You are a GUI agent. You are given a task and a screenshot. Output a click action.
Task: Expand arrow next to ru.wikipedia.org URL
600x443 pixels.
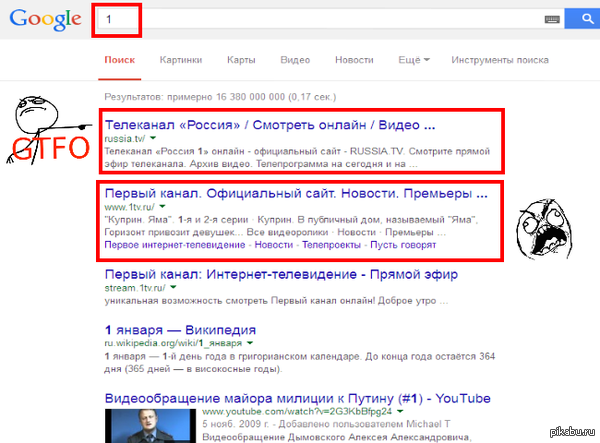tap(250, 343)
